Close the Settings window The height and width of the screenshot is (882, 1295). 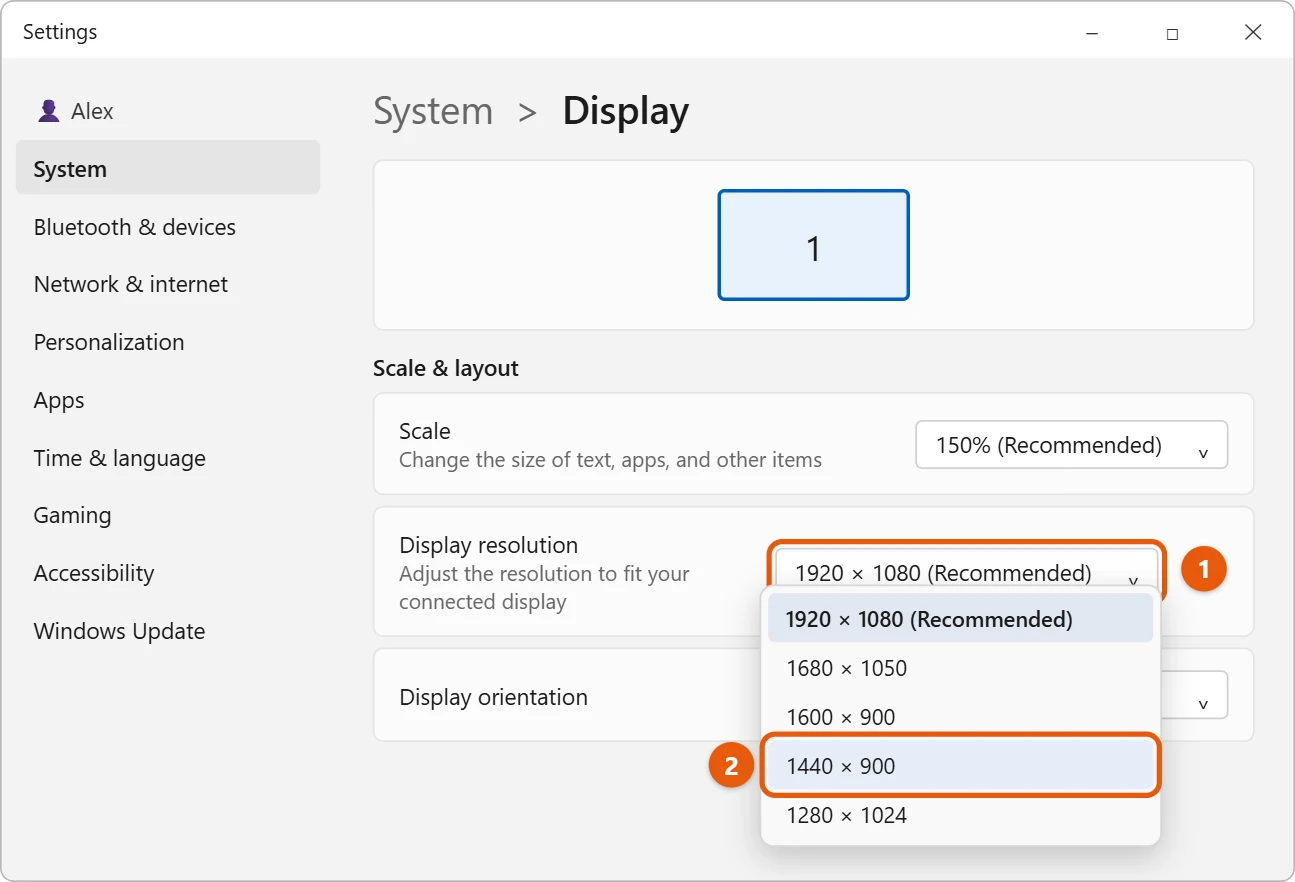click(x=1253, y=33)
